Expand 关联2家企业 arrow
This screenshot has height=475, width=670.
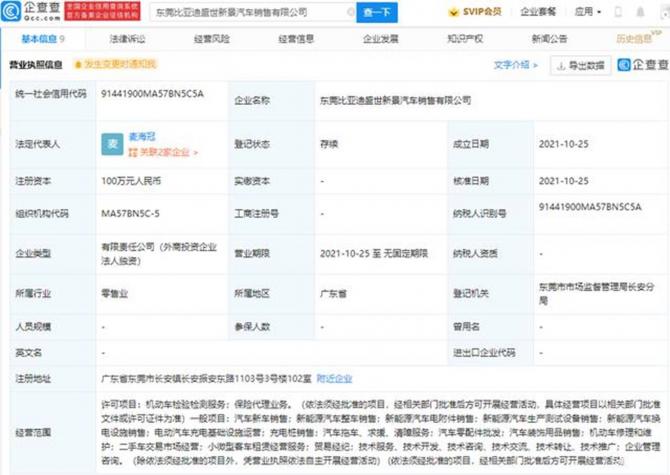[195, 153]
